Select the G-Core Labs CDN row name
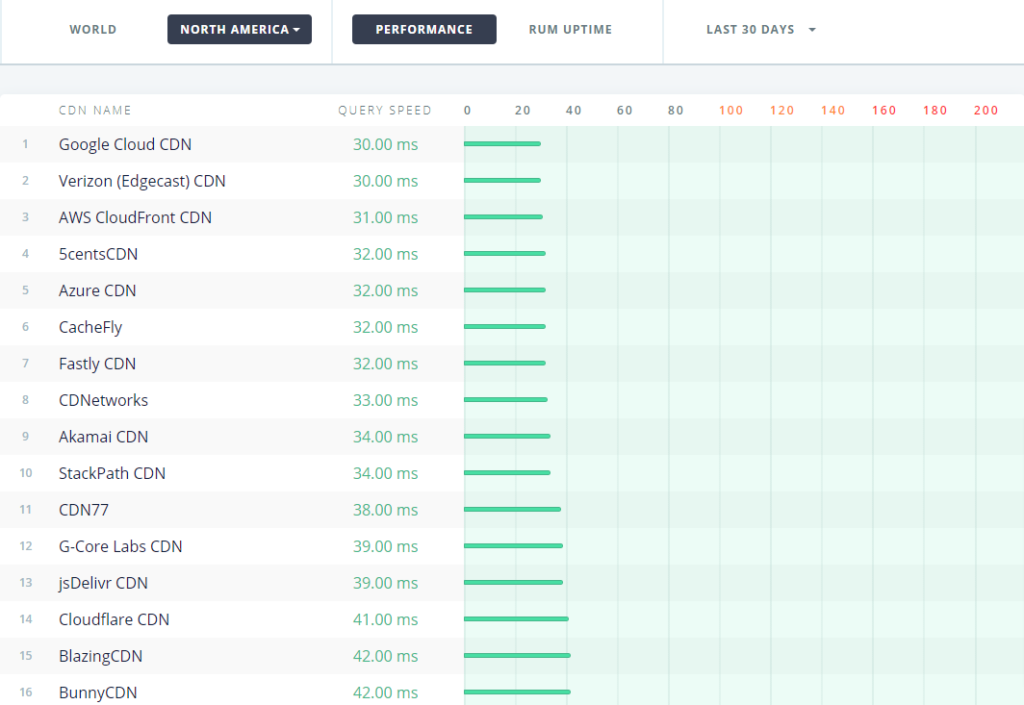Screen dimensions: 1024x705 pos(120,546)
